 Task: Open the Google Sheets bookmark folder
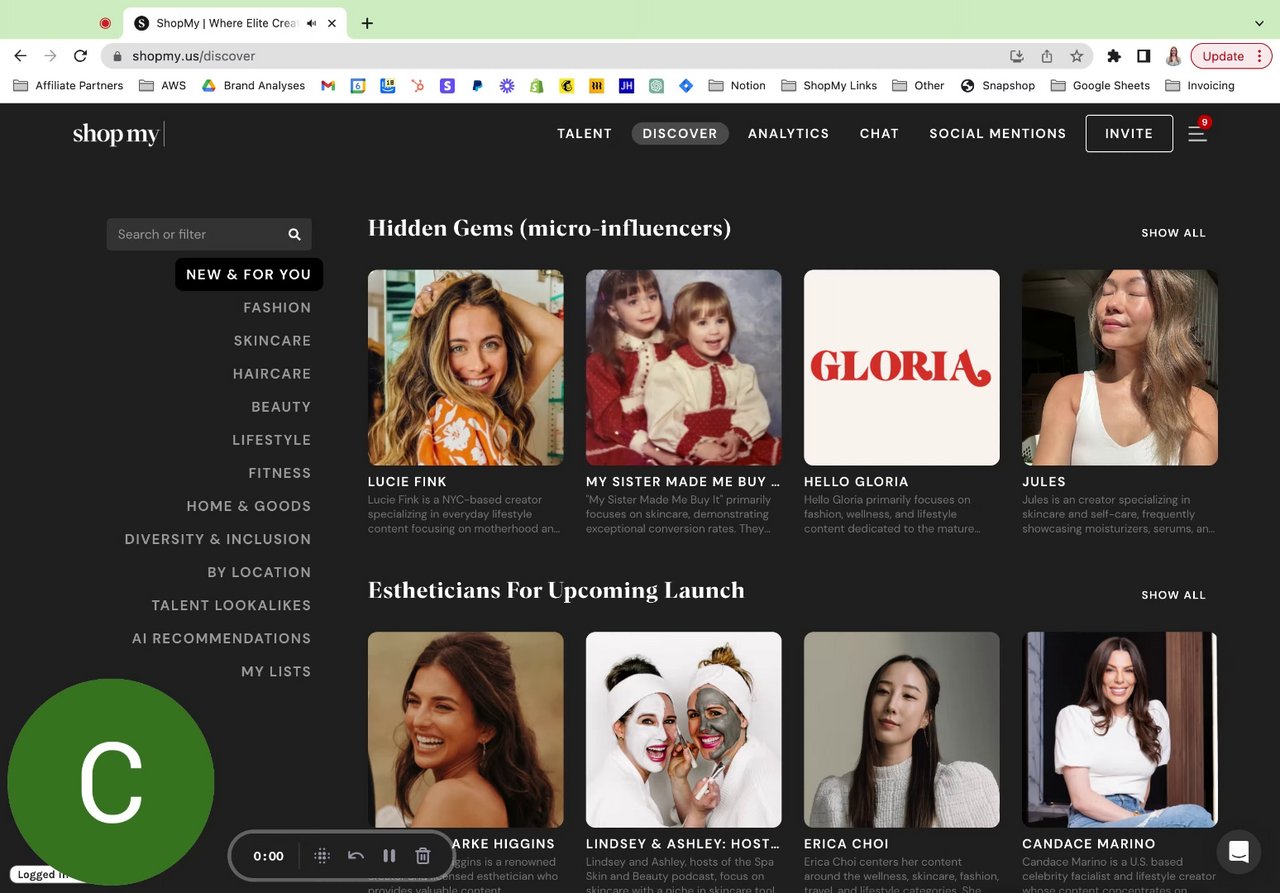pos(1100,86)
